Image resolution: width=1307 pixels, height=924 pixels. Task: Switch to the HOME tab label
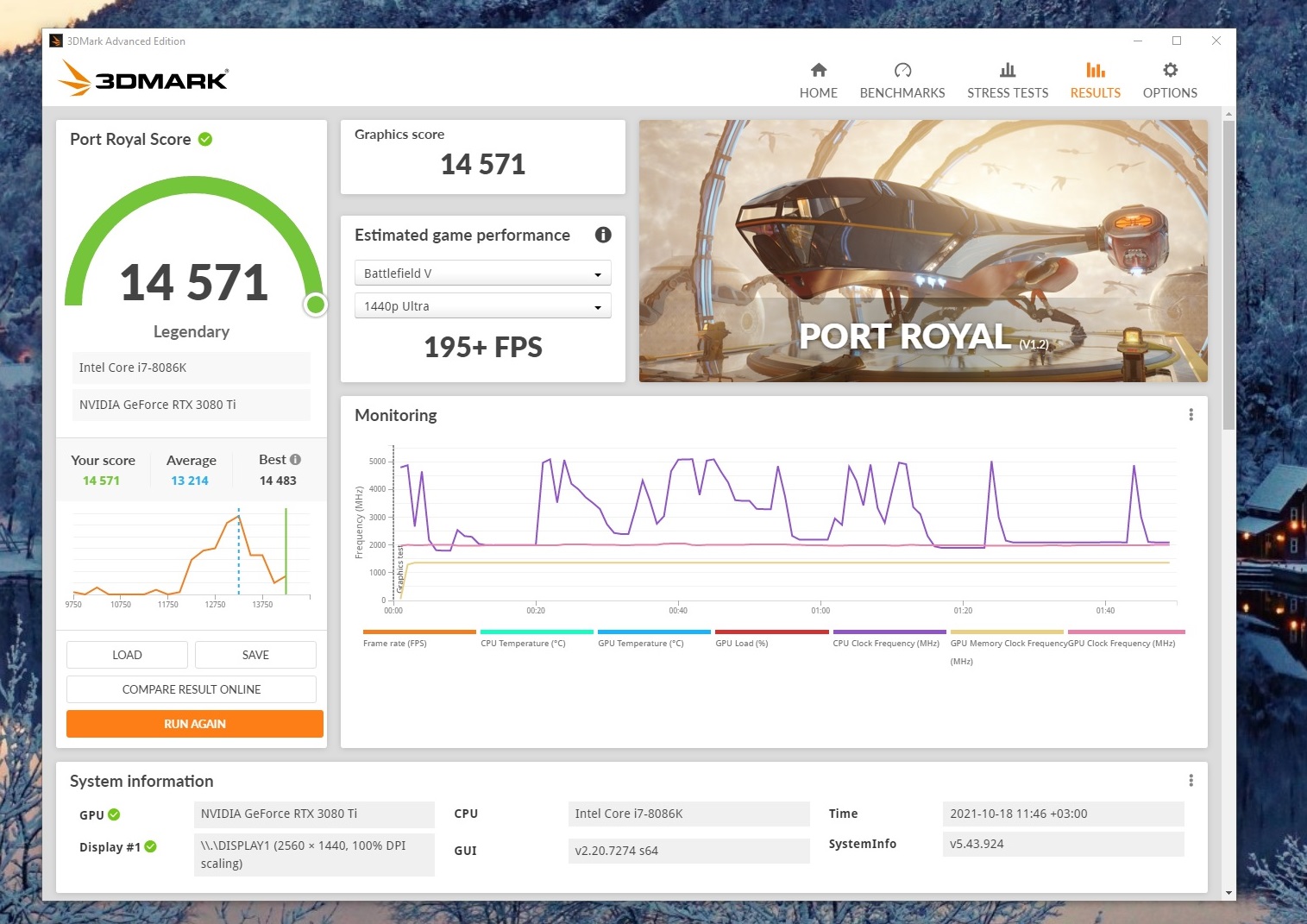point(819,93)
